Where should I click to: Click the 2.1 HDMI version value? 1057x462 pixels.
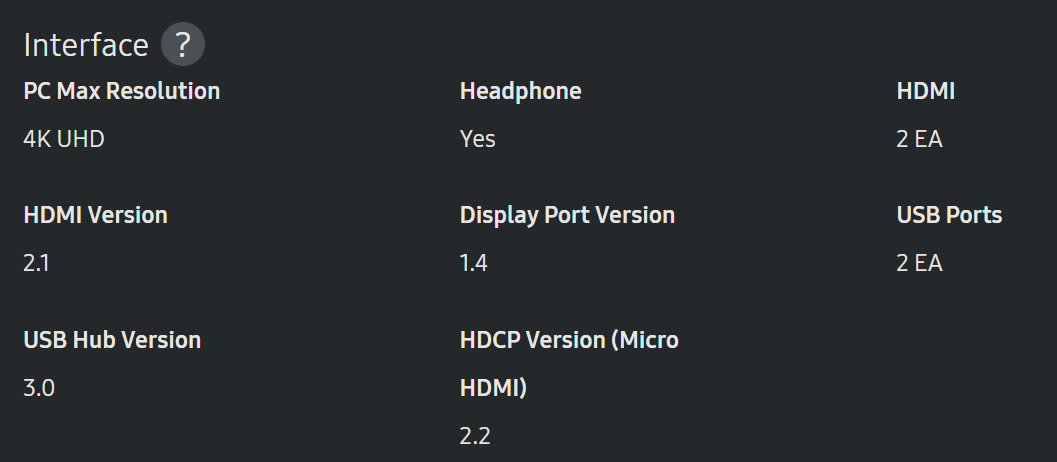pyautogui.click(x=38, y=263)
